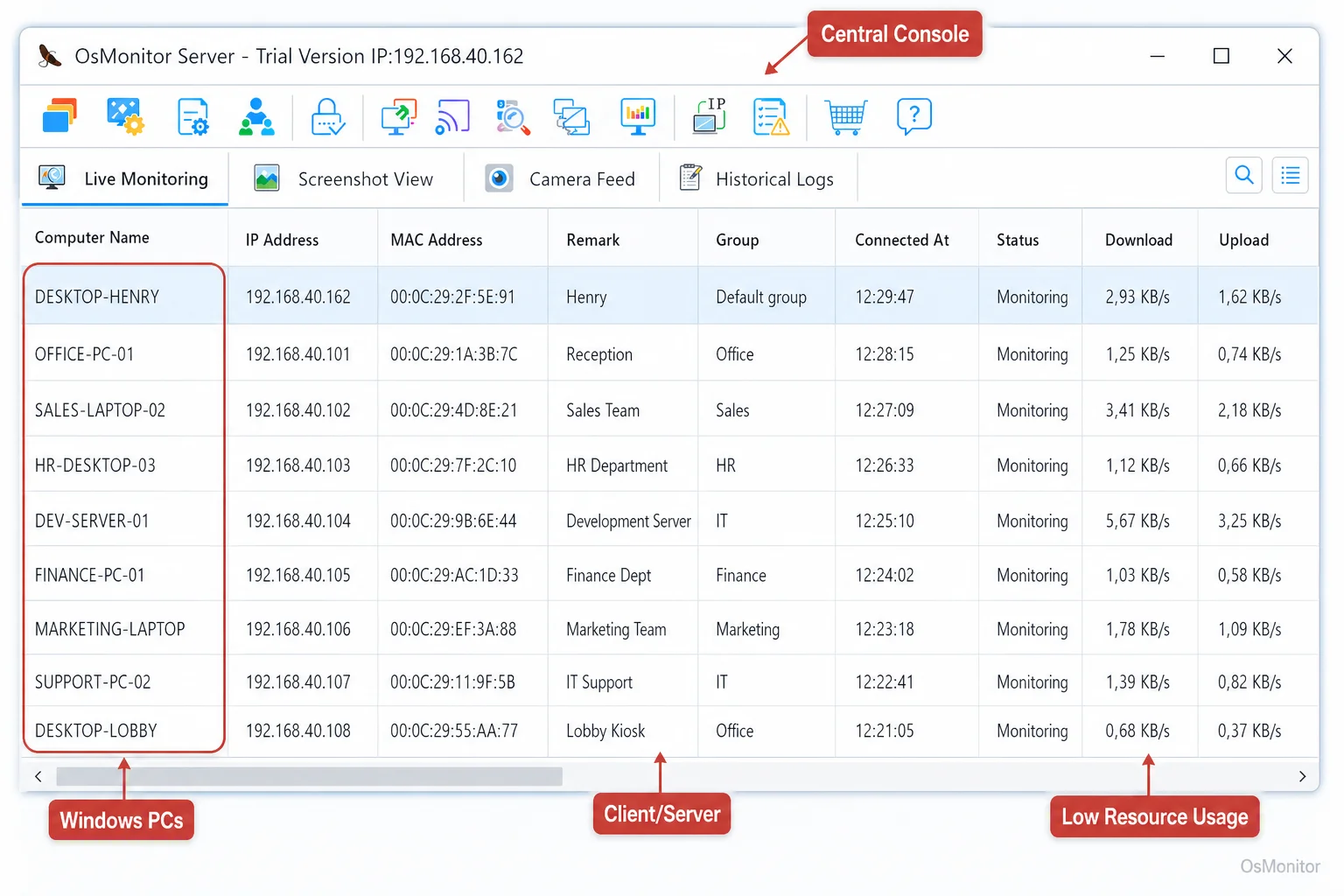This screenshot has height=896, width=1344.
Task: Click the Group column header
Action: (x=737, y=240)
